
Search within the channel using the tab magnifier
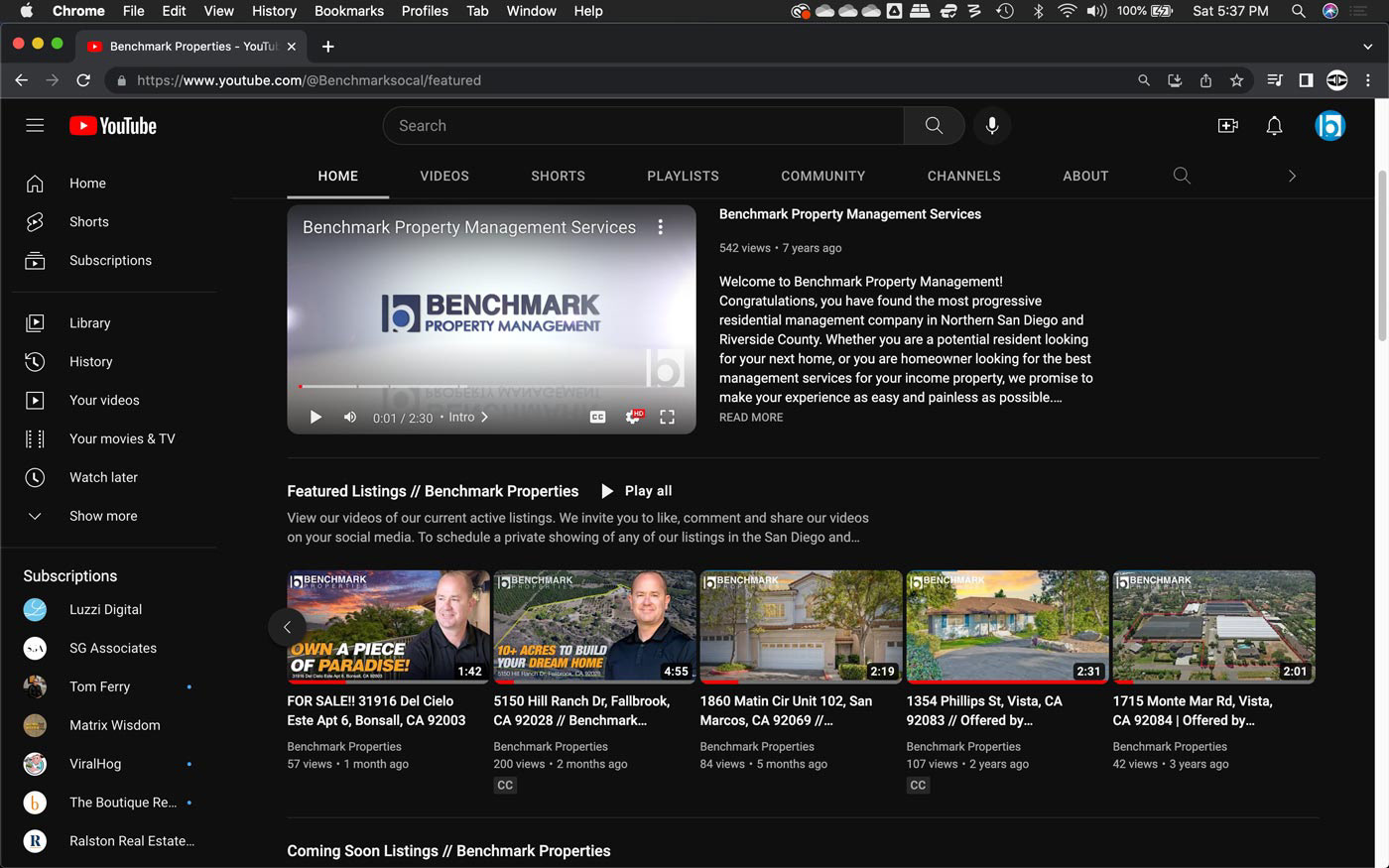(x=1182, y=176)
